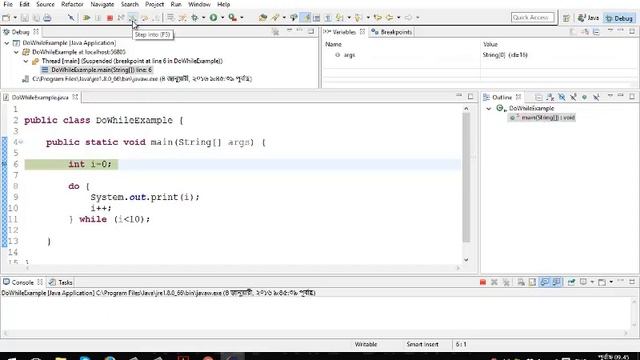Click the Print toolbar icon

point(47,18)
